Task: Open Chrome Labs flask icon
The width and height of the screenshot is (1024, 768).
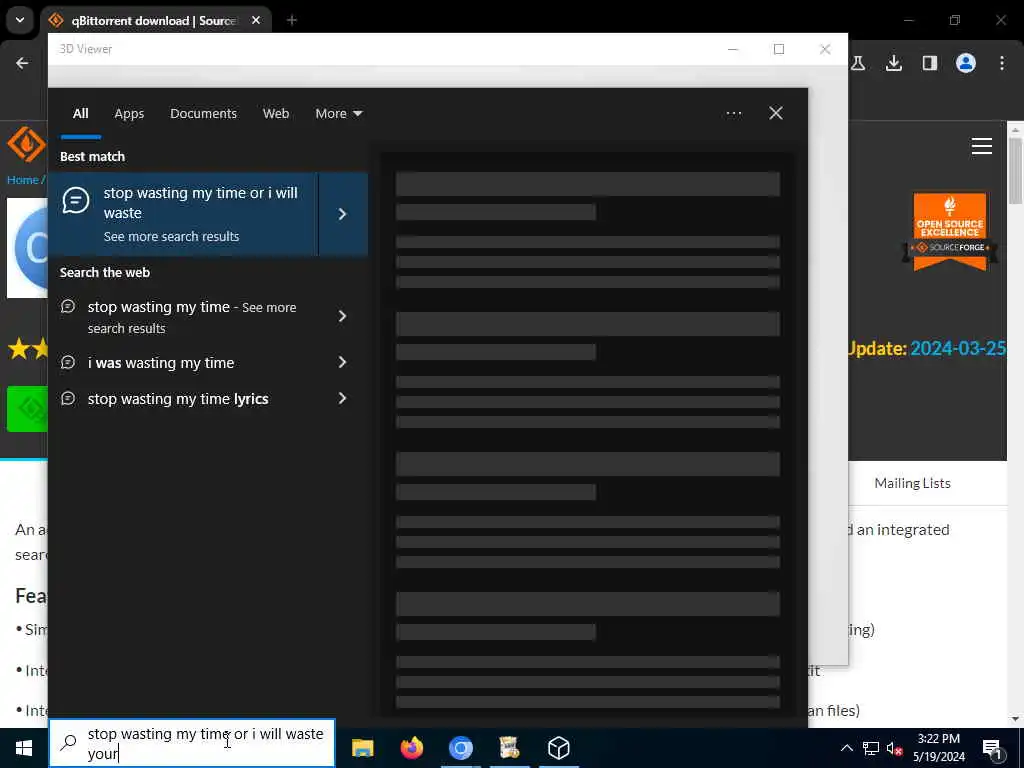Action: pyautogui.click(x=859, y=63)
